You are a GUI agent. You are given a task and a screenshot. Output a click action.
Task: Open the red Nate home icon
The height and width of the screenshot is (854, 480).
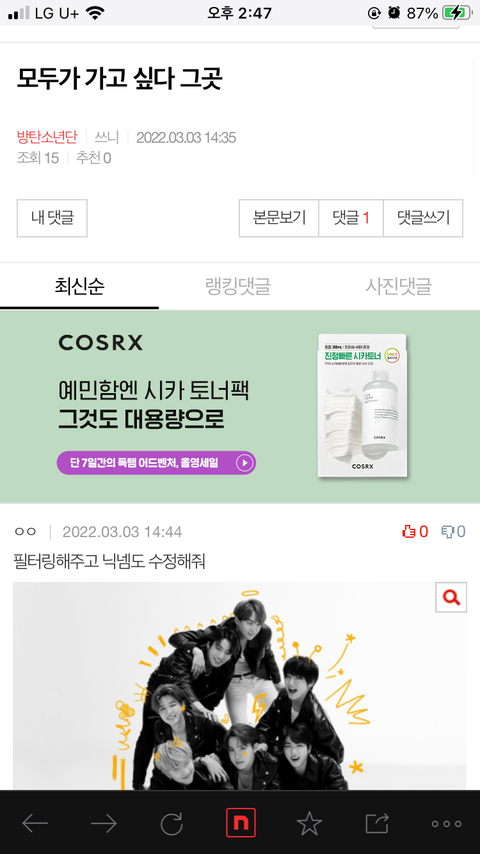[240, 822]
